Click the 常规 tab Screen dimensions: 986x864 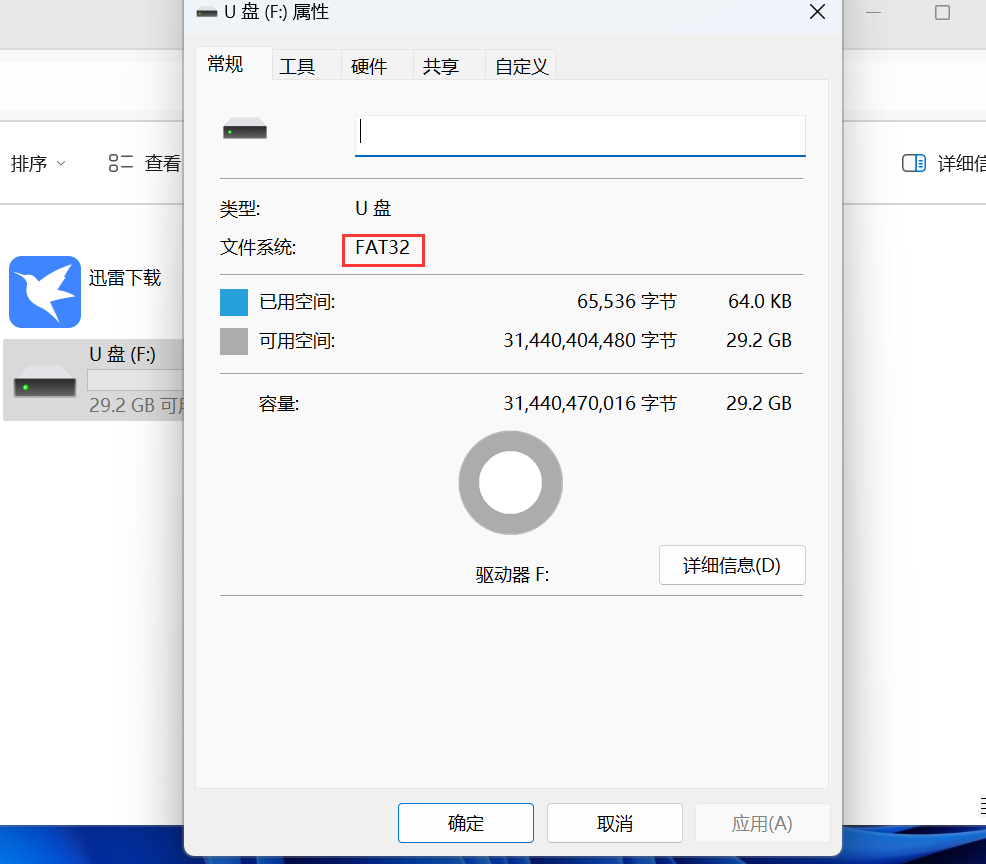tap(225, 64)
